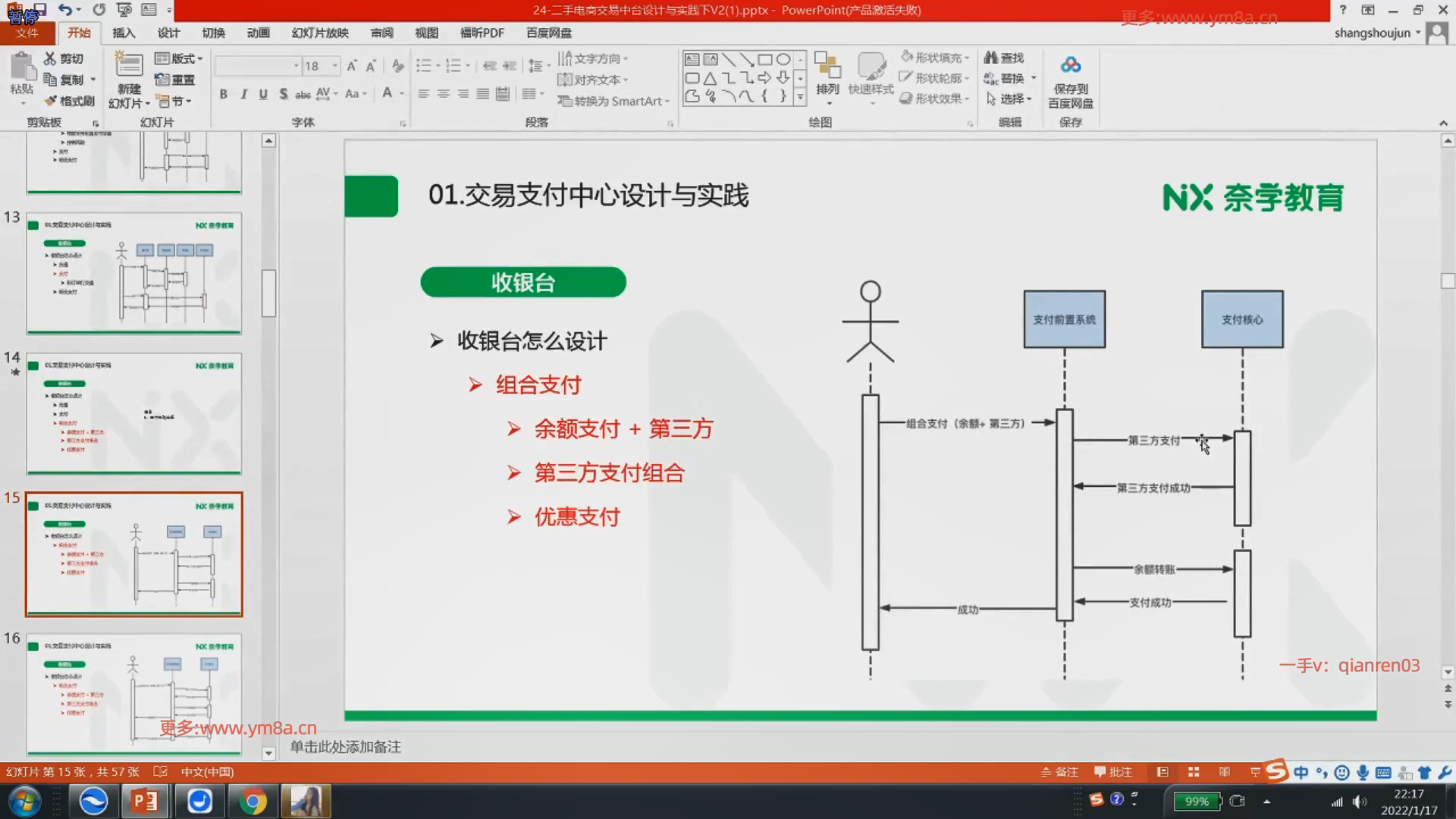Open the font size dropdown
The height and width of the screenshot is (819, 1456).
(x=334, y=66)
